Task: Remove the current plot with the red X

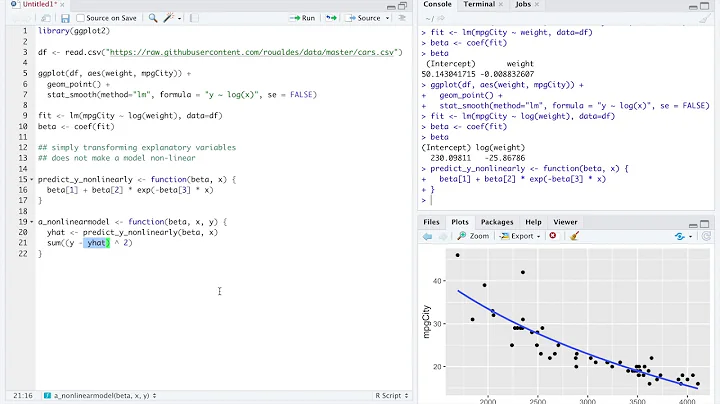Action: click(x=553, y=236)
